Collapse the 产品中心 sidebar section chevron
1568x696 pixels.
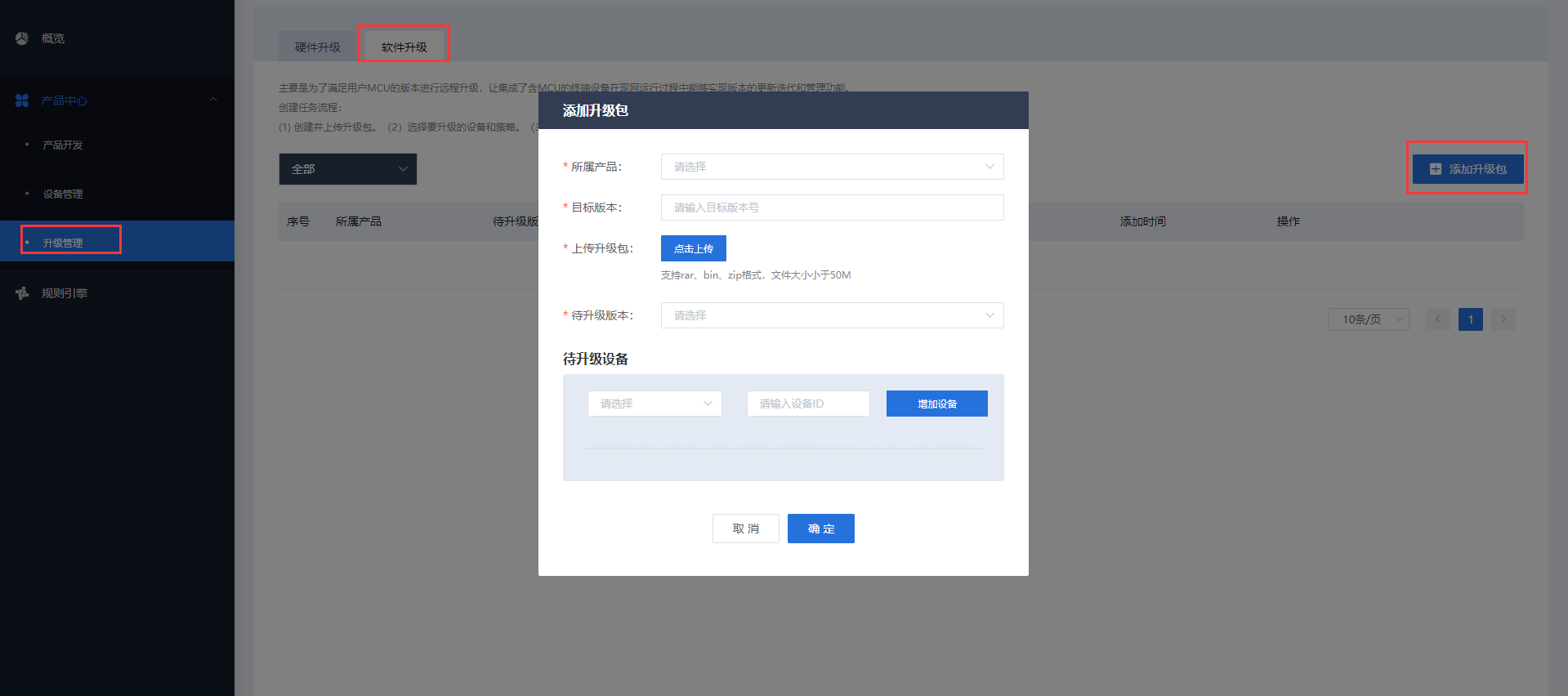point(213,100)
